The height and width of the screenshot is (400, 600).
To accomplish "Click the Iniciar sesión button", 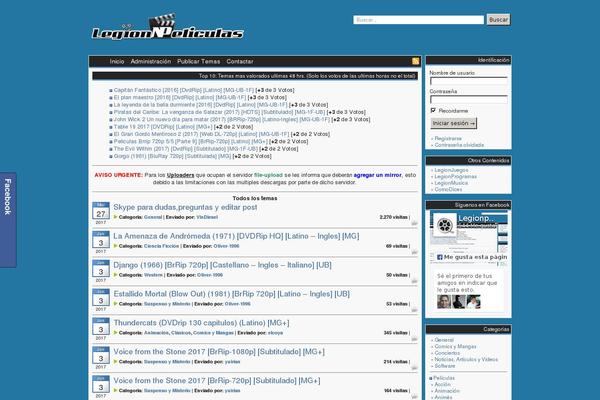I will pyautogui.click(x=453, y=123).
